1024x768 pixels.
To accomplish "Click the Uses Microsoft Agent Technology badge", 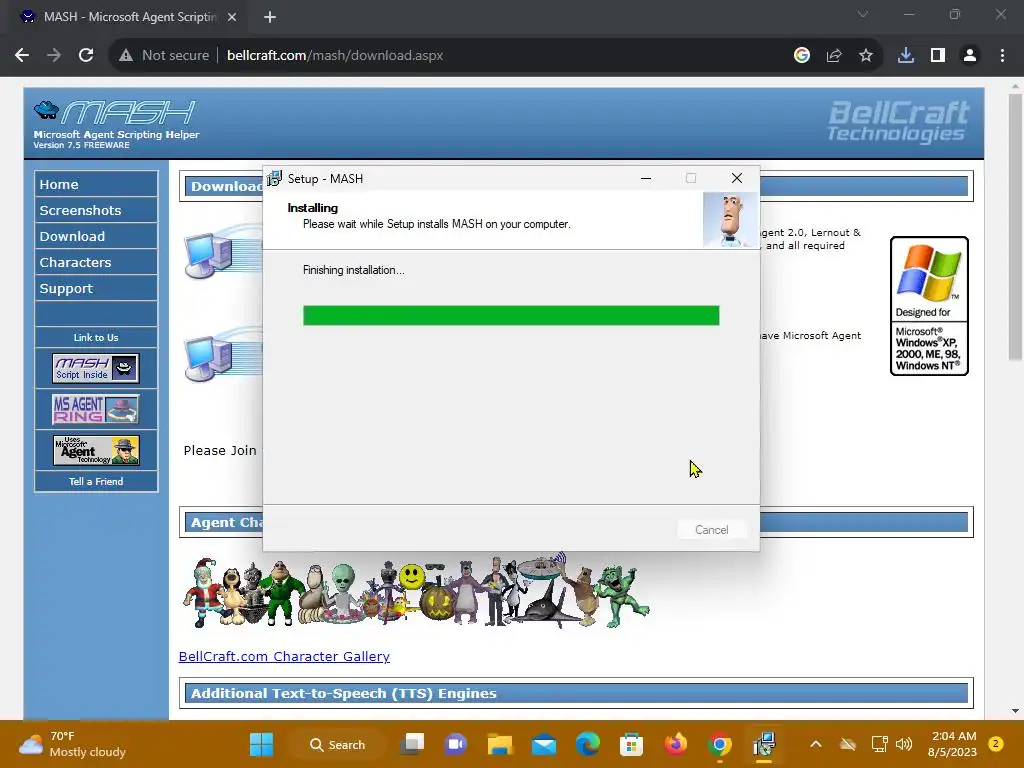I will tap(96, 451).
